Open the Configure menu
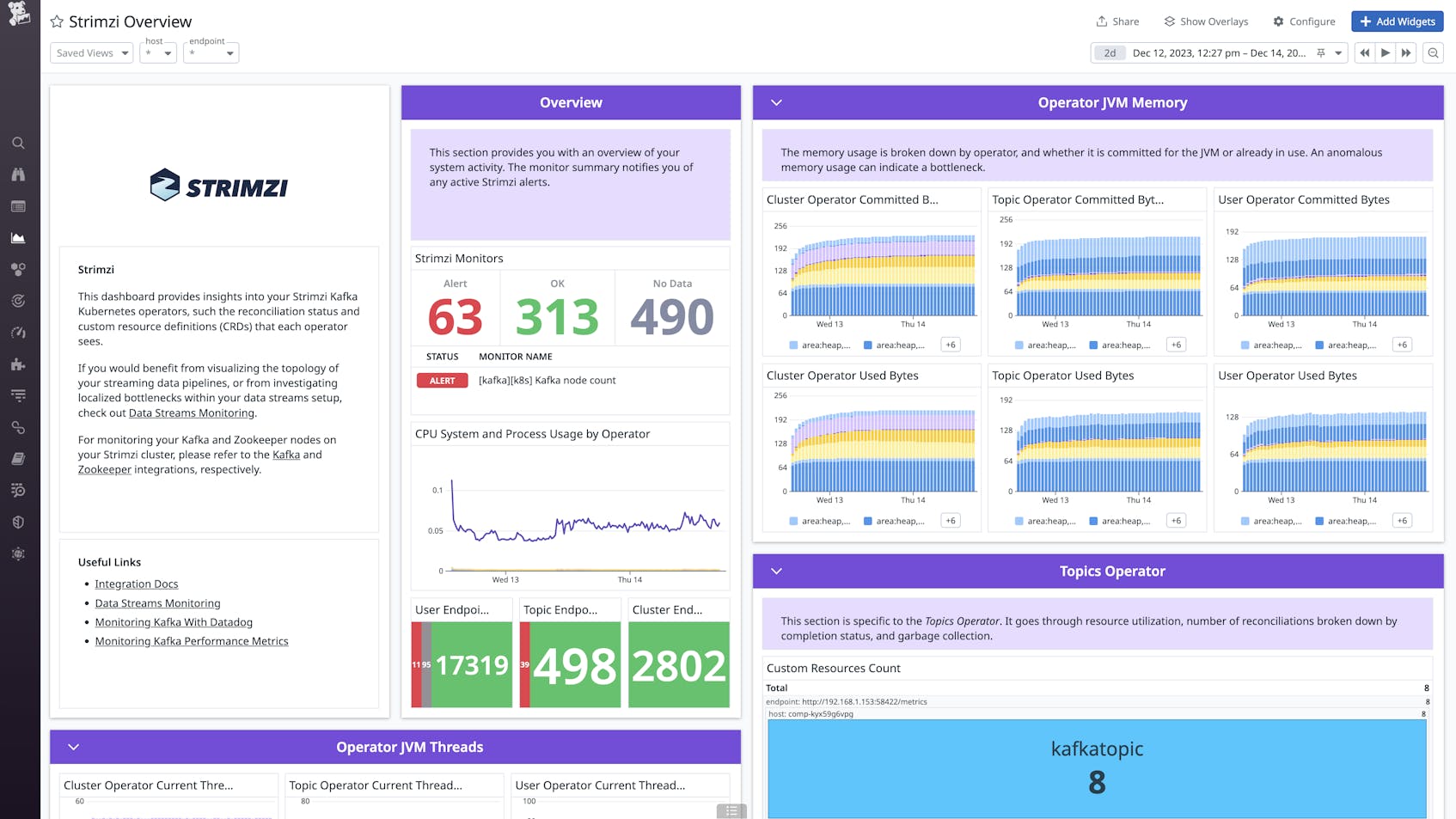Screen dimensions: 1456x819 coord(1304,21)
